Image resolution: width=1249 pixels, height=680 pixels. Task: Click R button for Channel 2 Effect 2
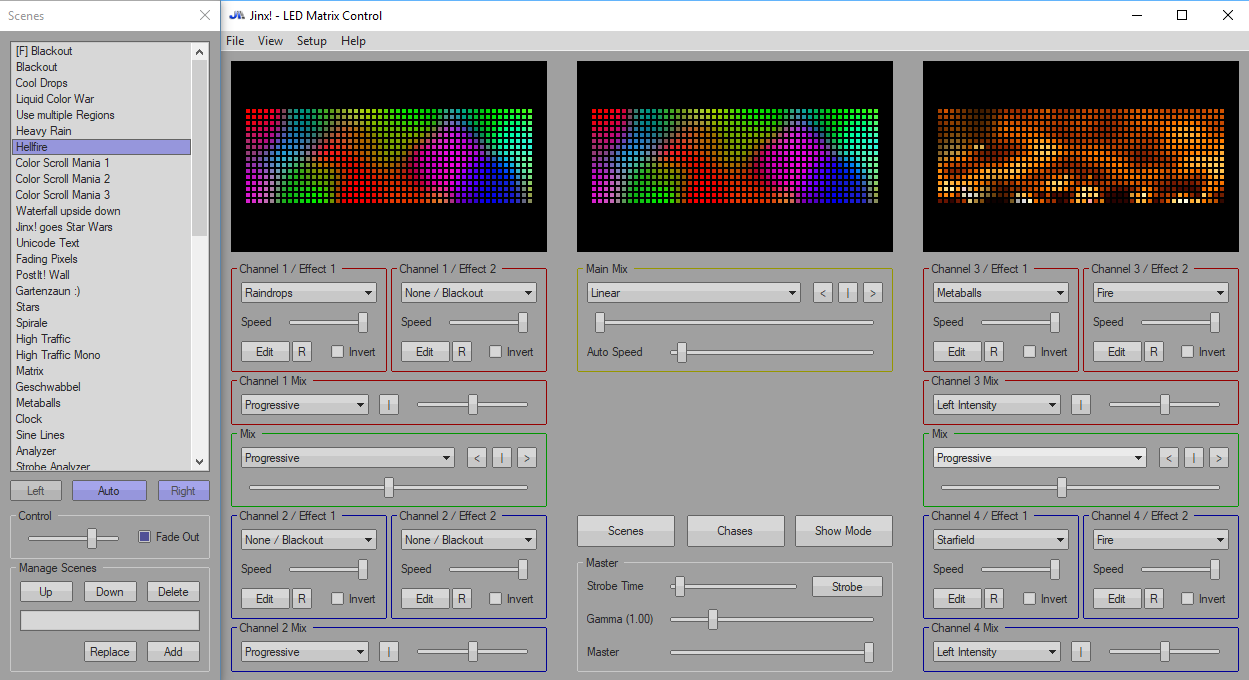click(462, 599)
